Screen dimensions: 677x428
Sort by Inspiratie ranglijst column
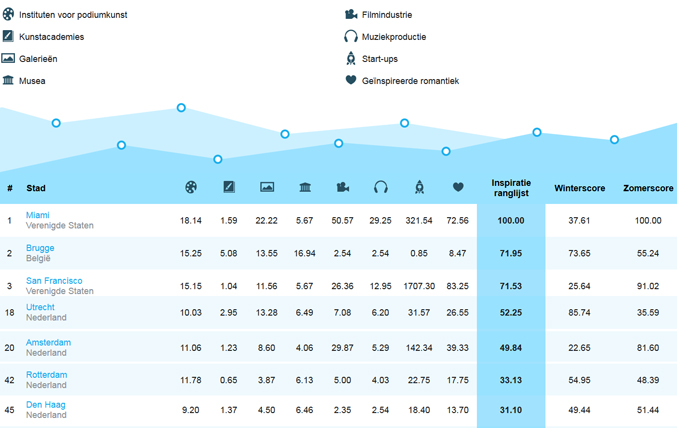[x=511, y=188]
